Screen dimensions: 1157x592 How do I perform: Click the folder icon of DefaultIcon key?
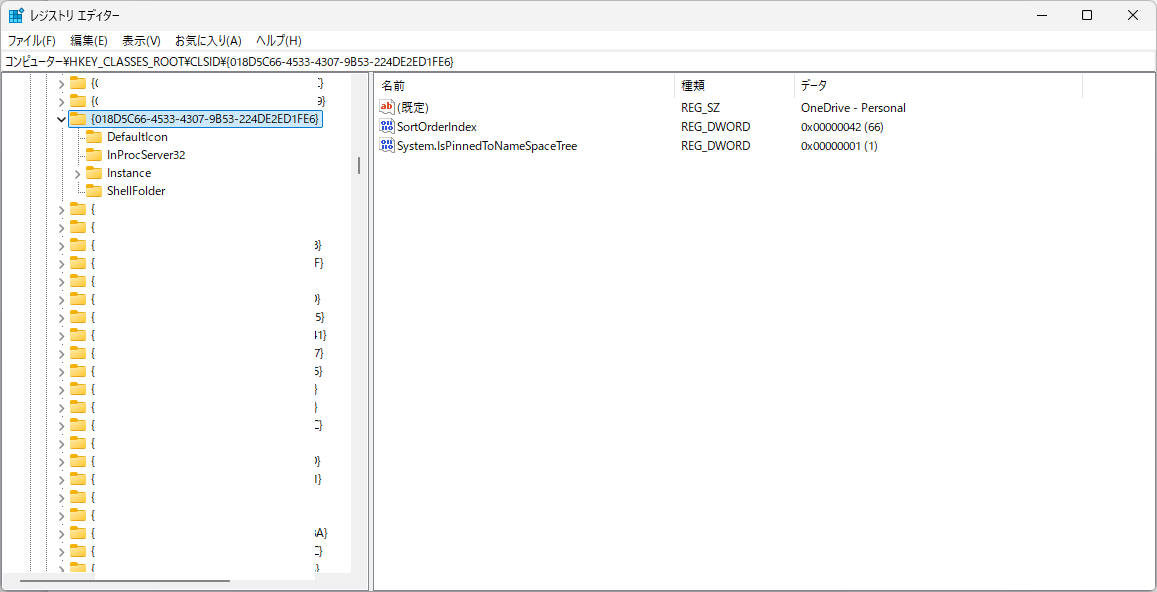click(95, 136)
